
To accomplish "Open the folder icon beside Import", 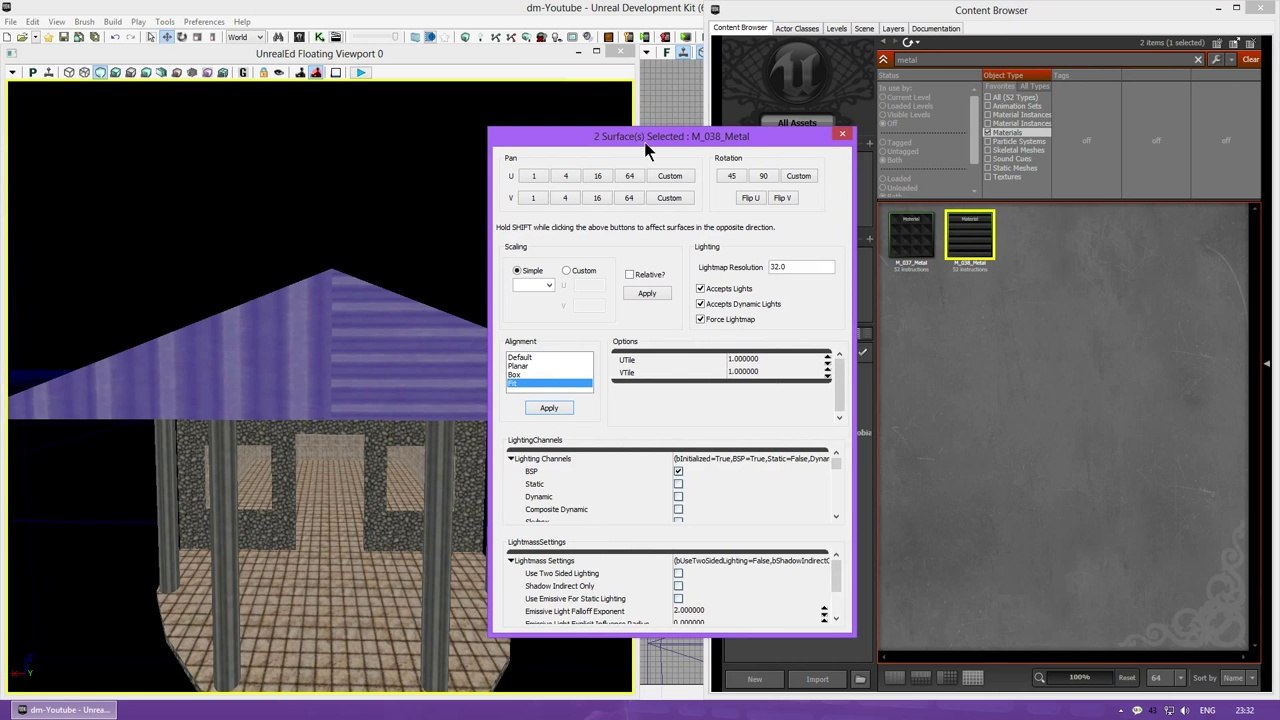I will click(x=859, y=679).
